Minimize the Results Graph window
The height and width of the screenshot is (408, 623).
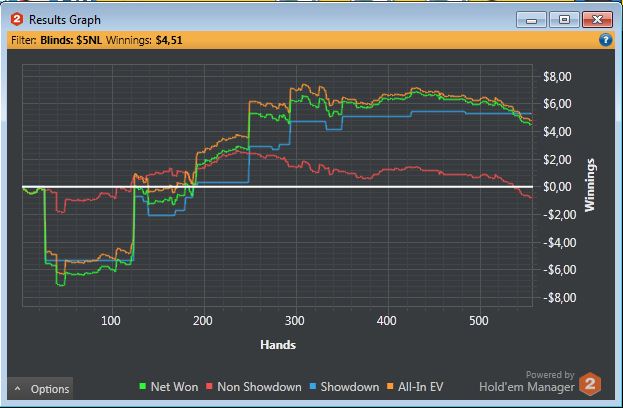531,19
